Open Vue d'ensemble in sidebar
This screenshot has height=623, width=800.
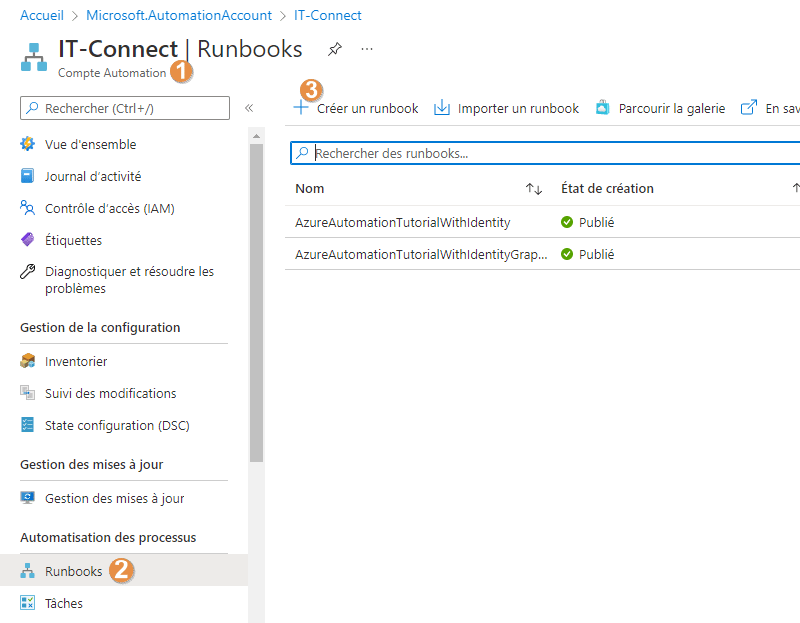click(90, 144)
